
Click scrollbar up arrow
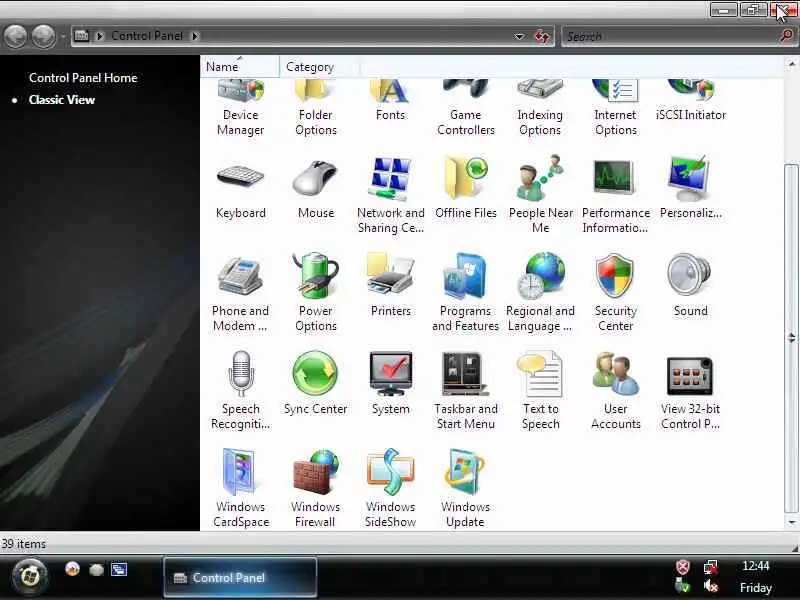point(791,64)
